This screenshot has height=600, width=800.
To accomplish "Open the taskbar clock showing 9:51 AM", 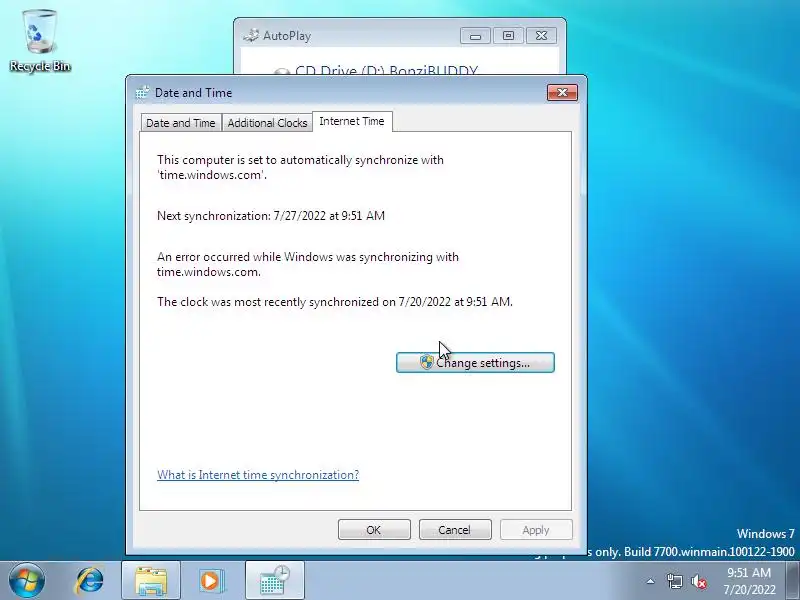I will pos(748,581).
